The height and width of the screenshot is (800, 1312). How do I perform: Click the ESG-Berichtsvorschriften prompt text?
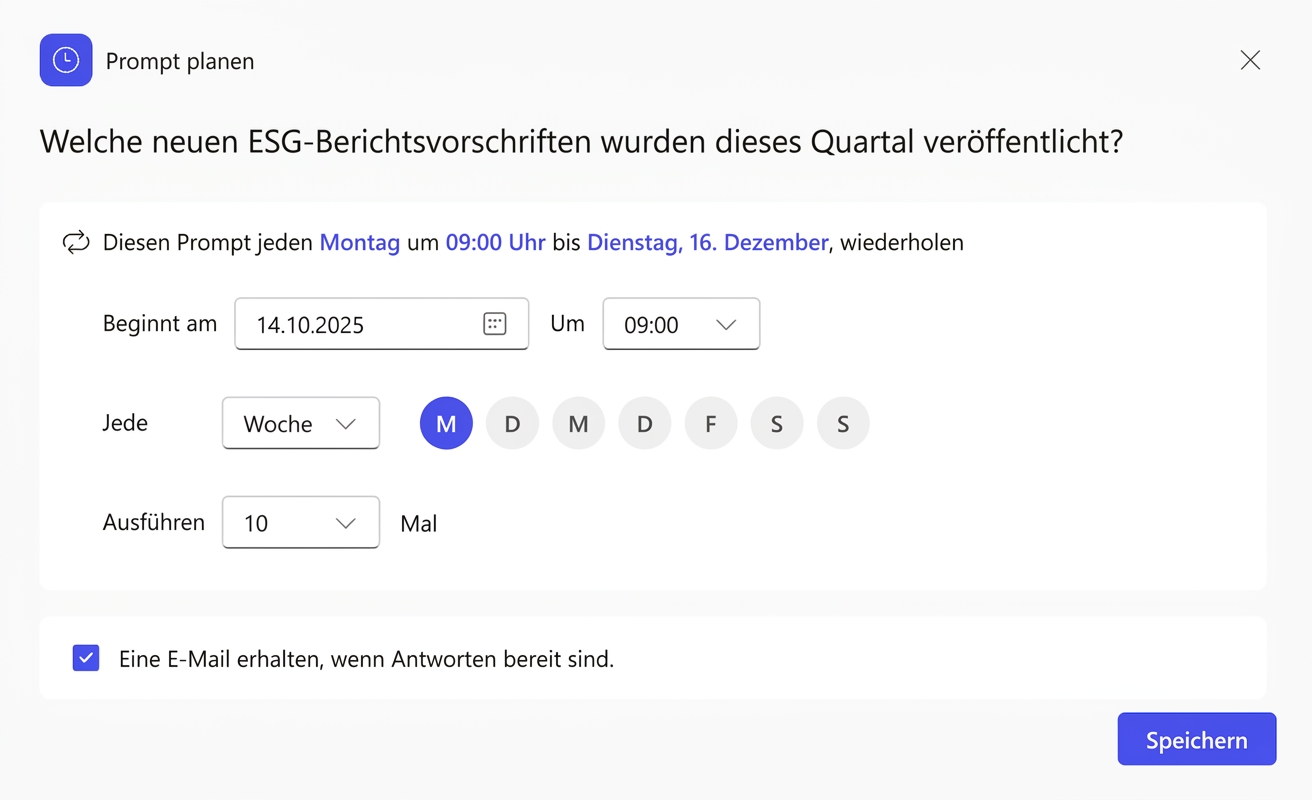[x=581, y=142]
